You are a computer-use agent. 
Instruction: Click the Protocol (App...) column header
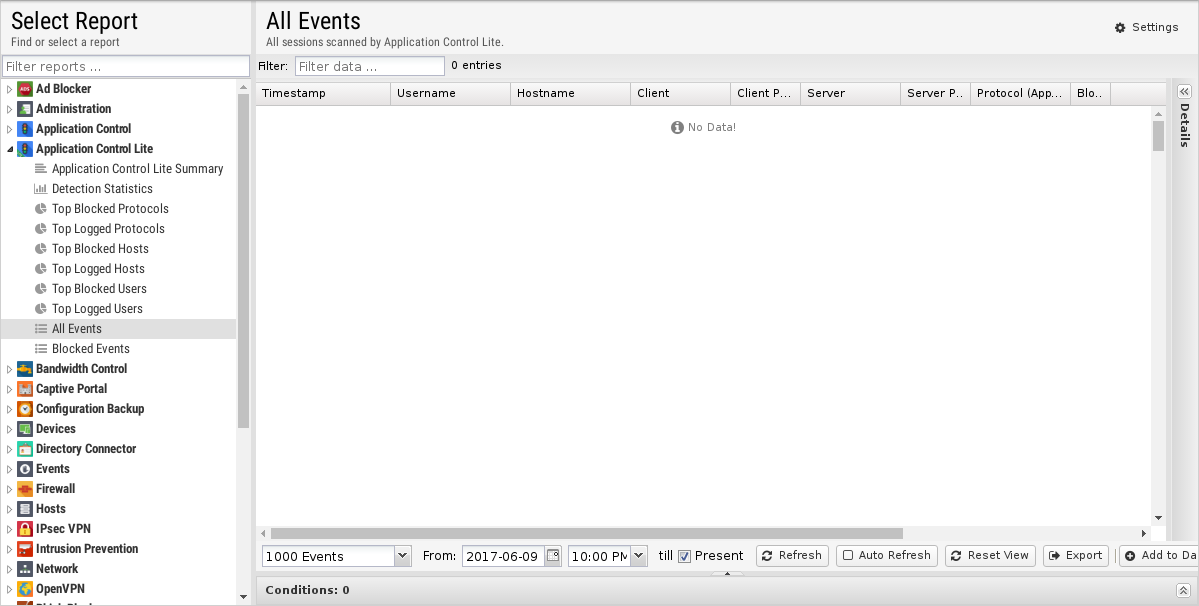coord(1020,93)
